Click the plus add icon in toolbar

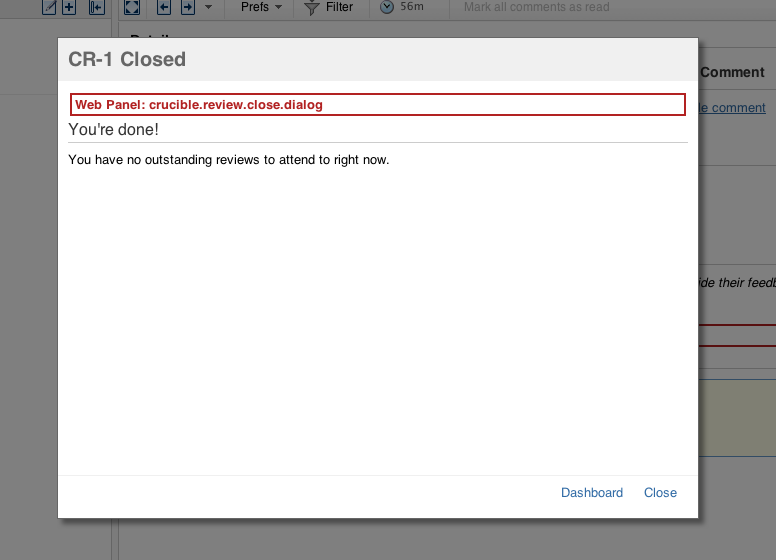tap(69, 7)
